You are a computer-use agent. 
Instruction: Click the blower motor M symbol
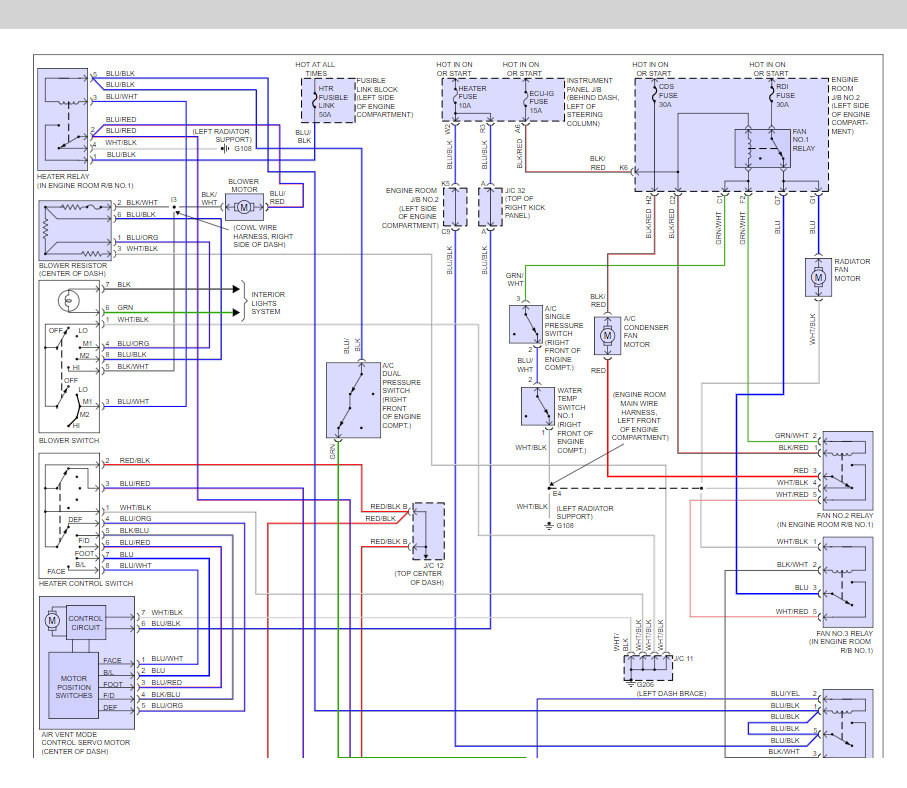coord(244,207)
